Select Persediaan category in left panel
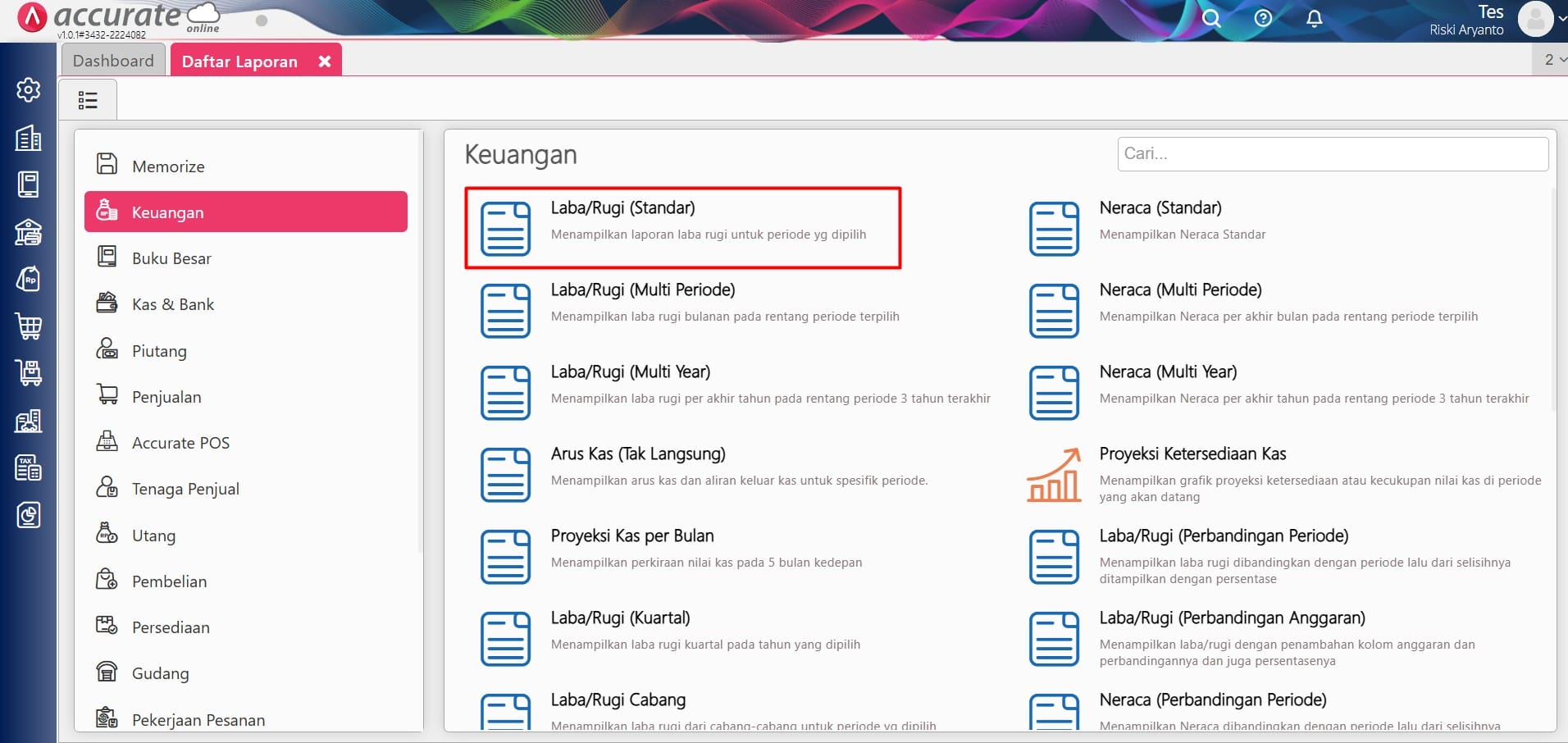 coord(171,627)
